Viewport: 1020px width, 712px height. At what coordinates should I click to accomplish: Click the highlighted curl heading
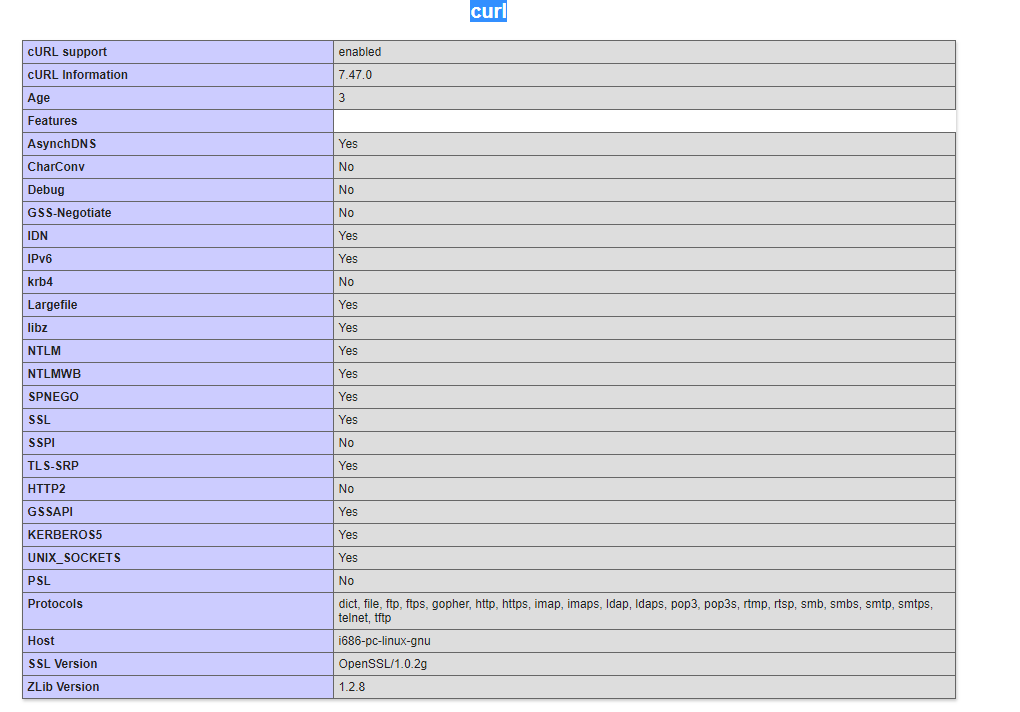click(x=488, y=11)
